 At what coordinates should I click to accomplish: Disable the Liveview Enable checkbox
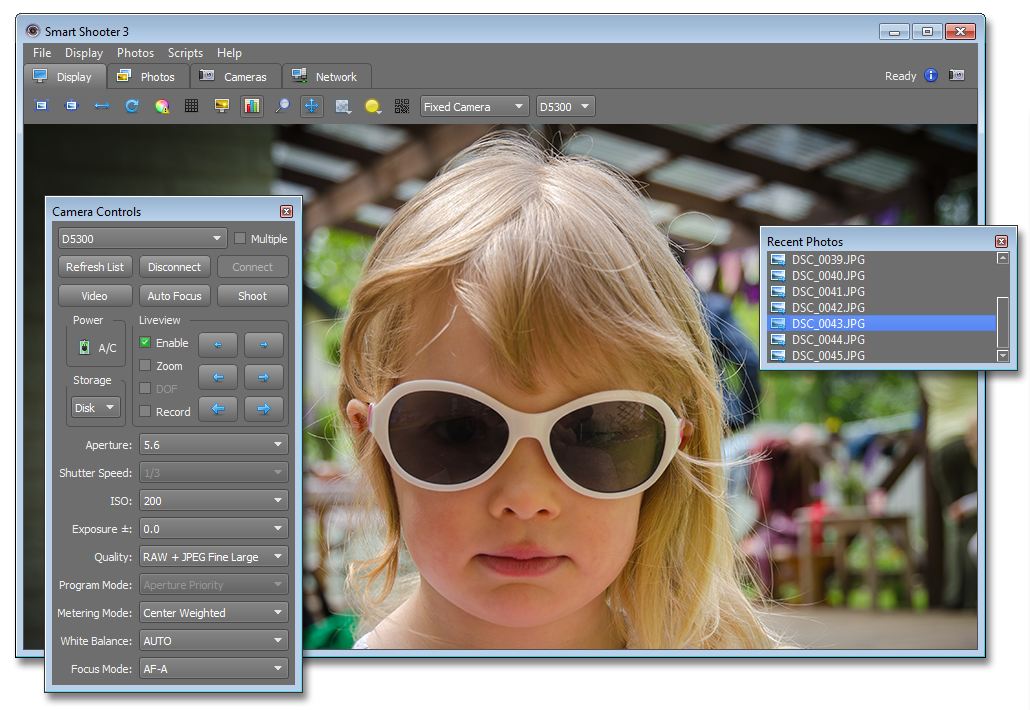coord(145,343)
